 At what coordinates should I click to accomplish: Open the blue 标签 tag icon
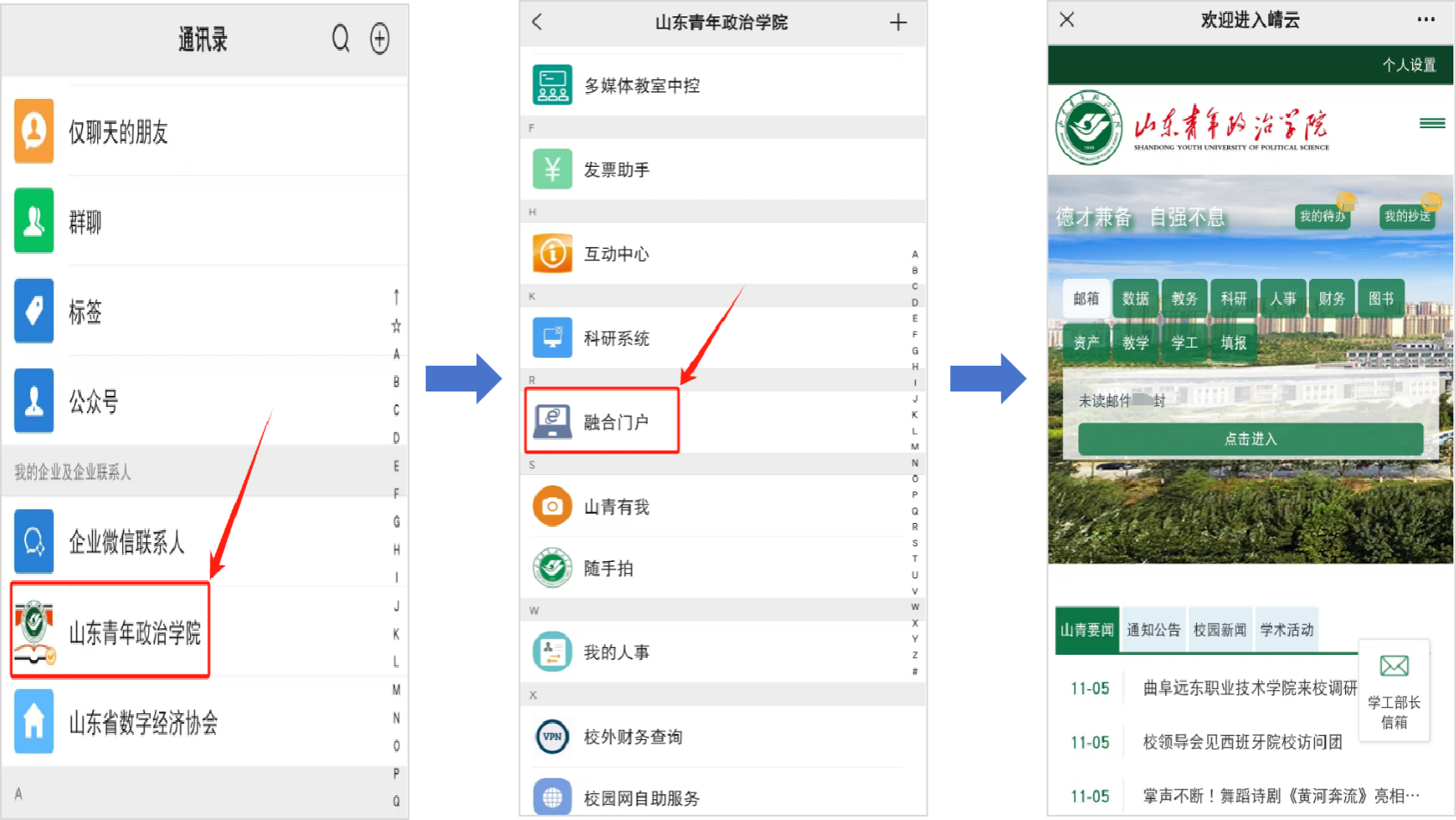(34, 311)
